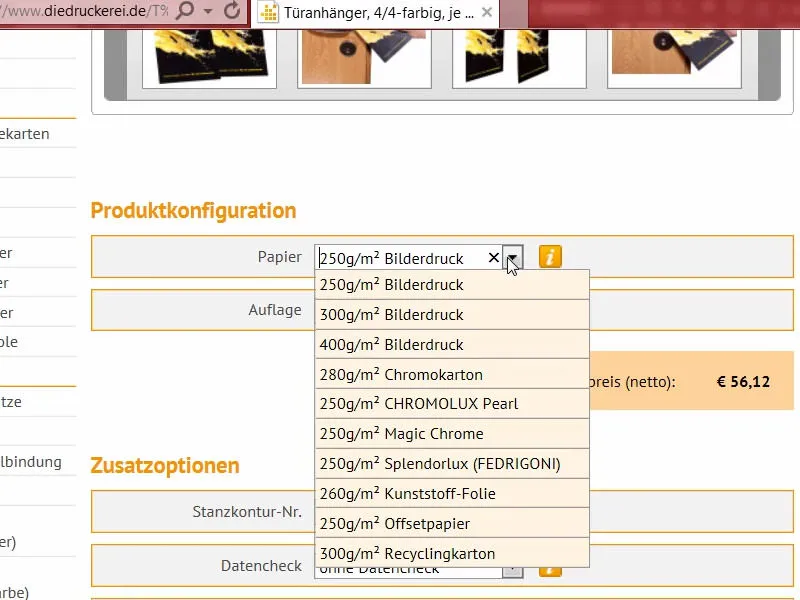Click the Datencheck label

point(261,566)
